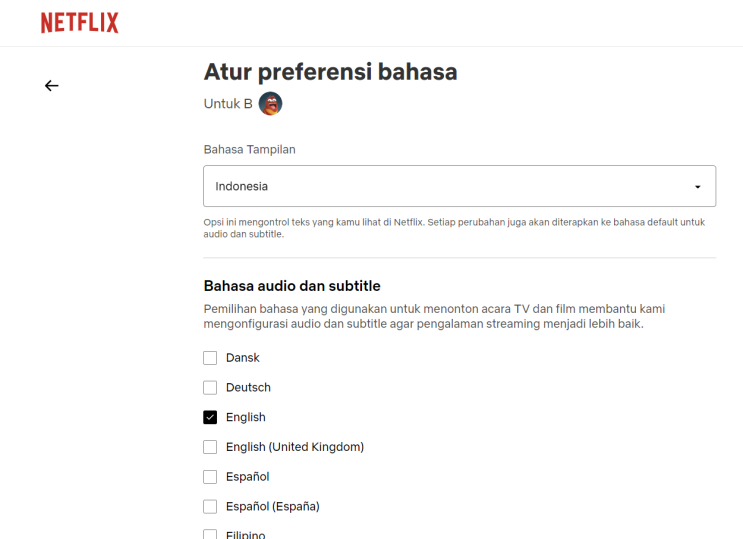Go back using the left arrow
The width and height of the screenshot is (743, 539).
[x=52, y=86]
